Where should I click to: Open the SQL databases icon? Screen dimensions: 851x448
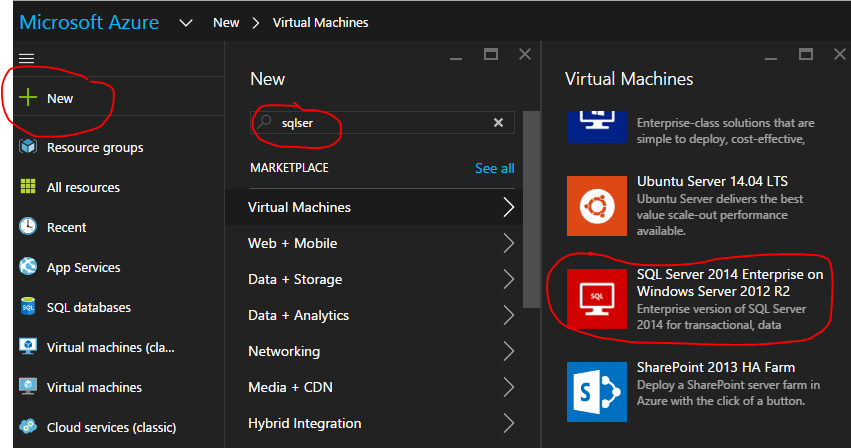28,307
